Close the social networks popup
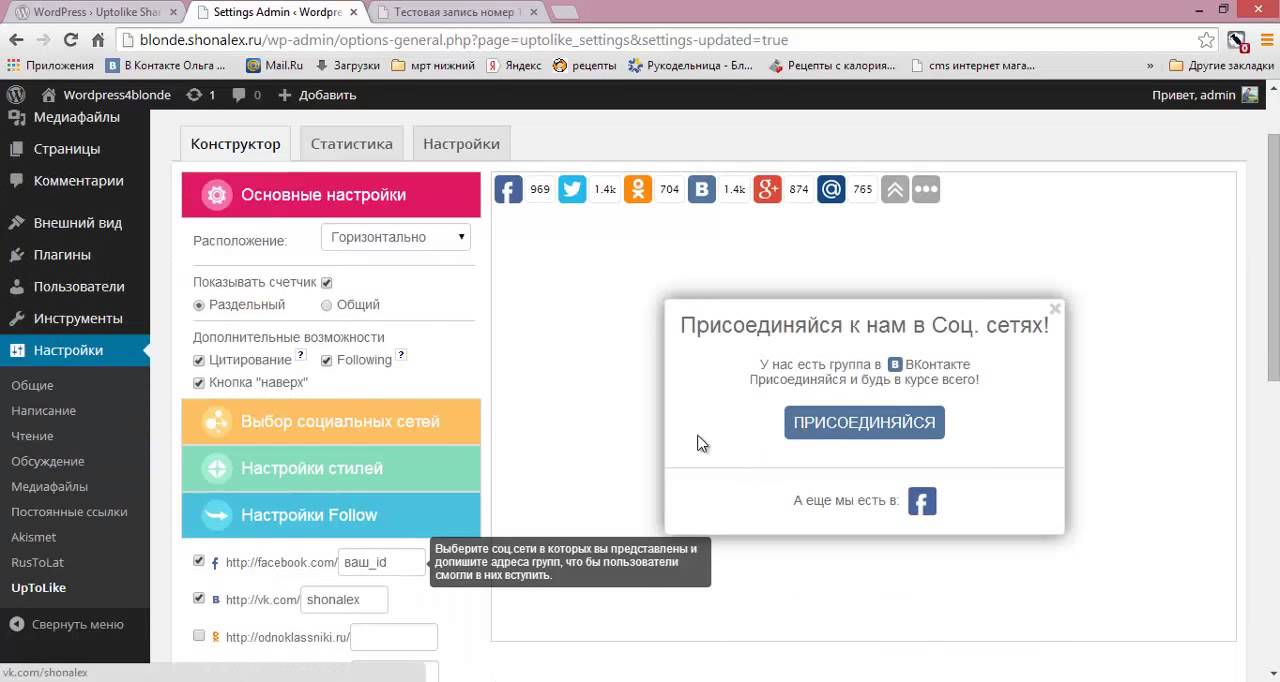The image size is (1280, 682). tap(1055, 309)
